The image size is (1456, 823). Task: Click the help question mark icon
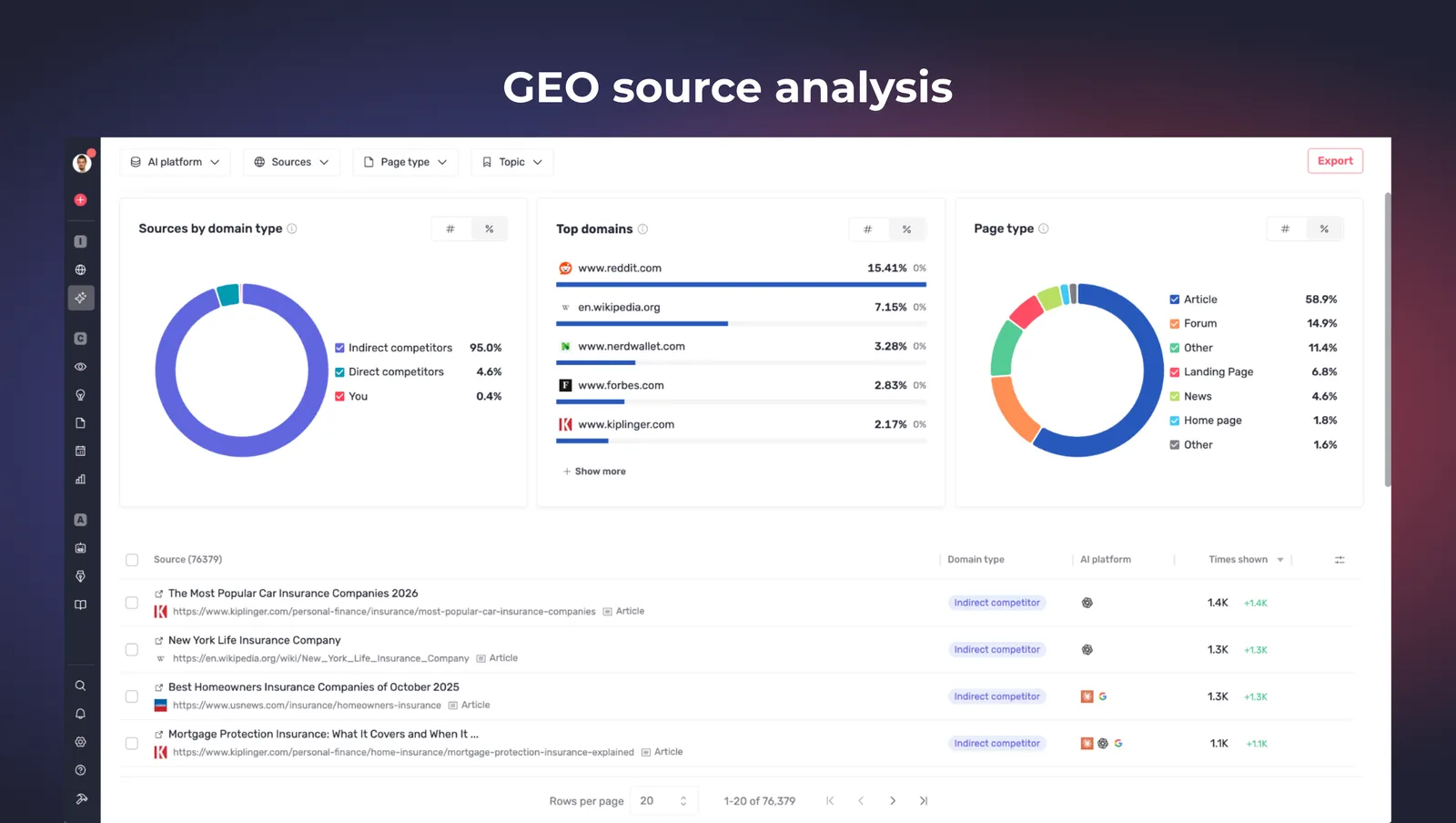tap(80, 770)
